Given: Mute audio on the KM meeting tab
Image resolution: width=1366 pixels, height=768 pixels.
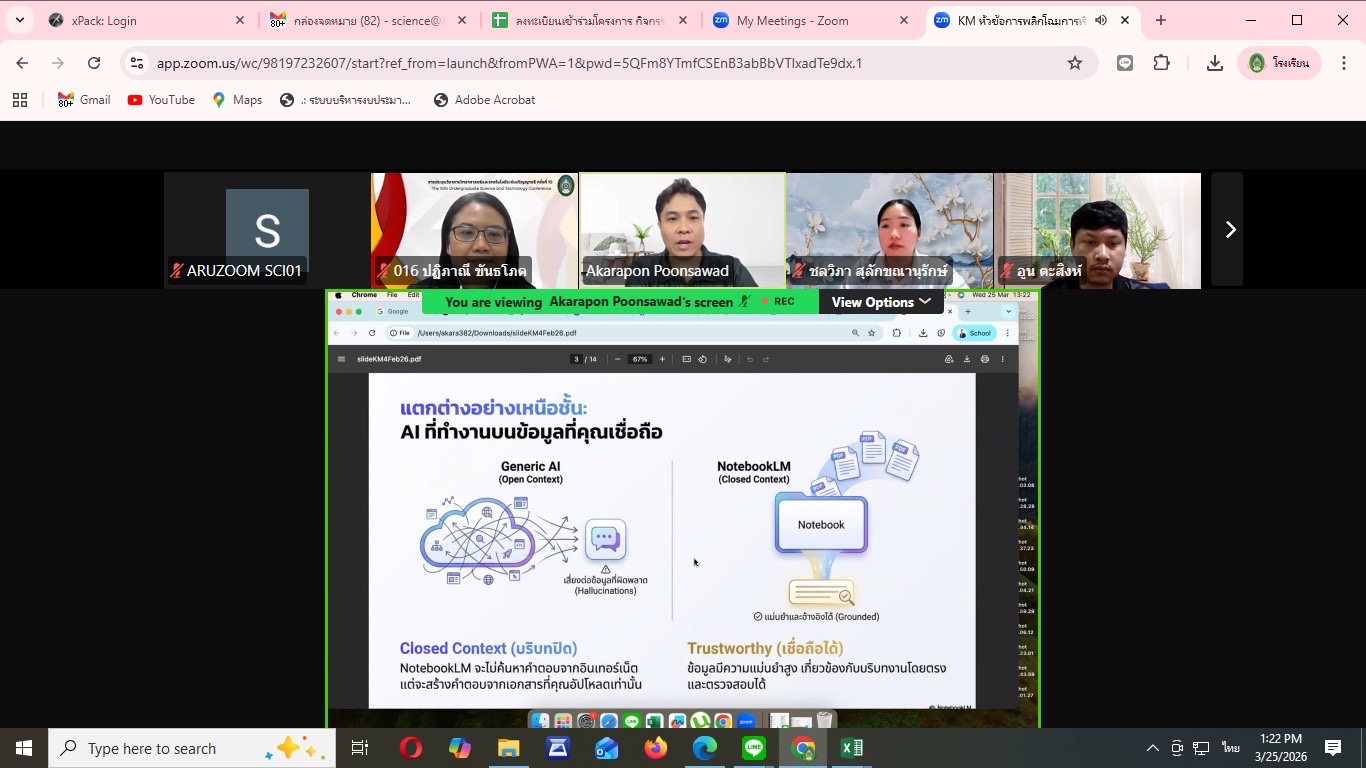Looking at the screenshot, I should [1101, 20].
